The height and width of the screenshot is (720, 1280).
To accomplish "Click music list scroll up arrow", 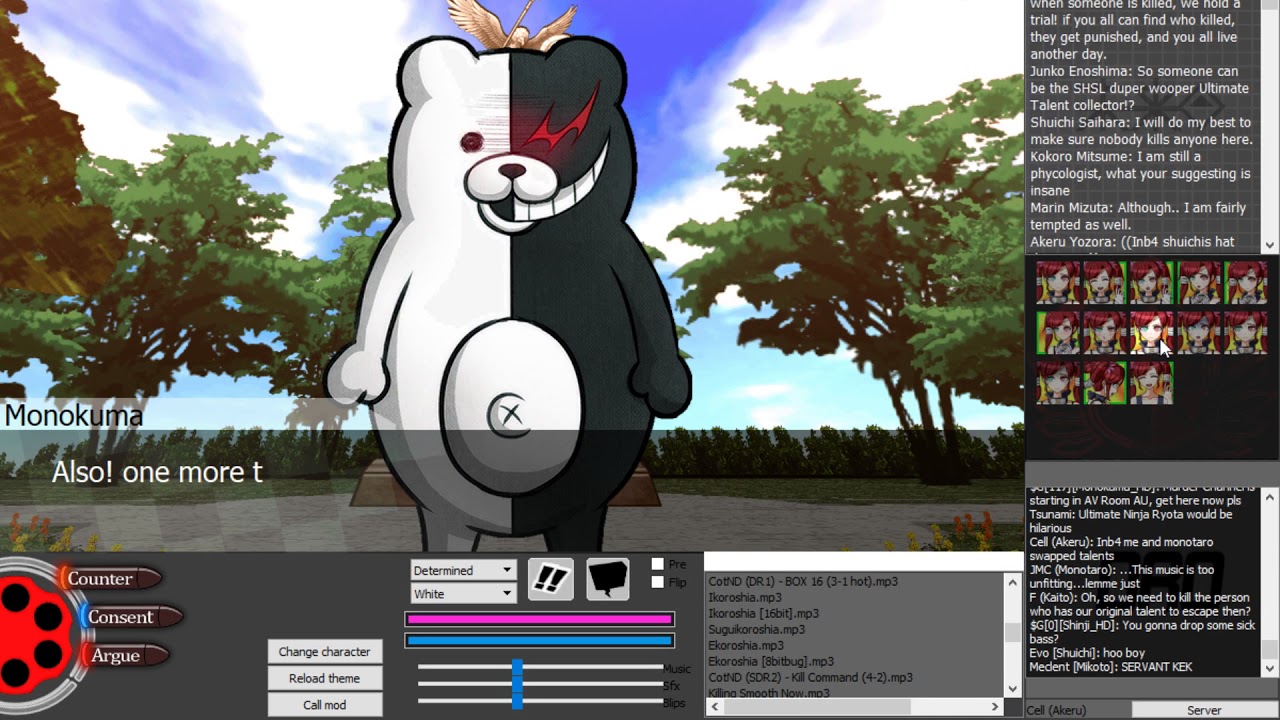I will 1012,582.
